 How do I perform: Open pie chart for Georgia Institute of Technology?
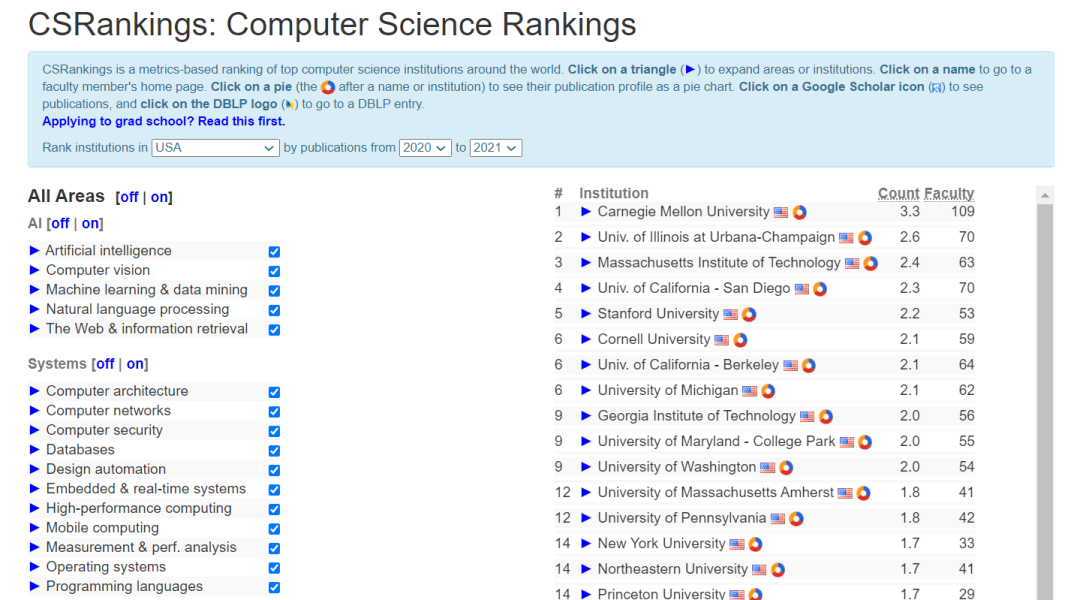pos(826,417)
